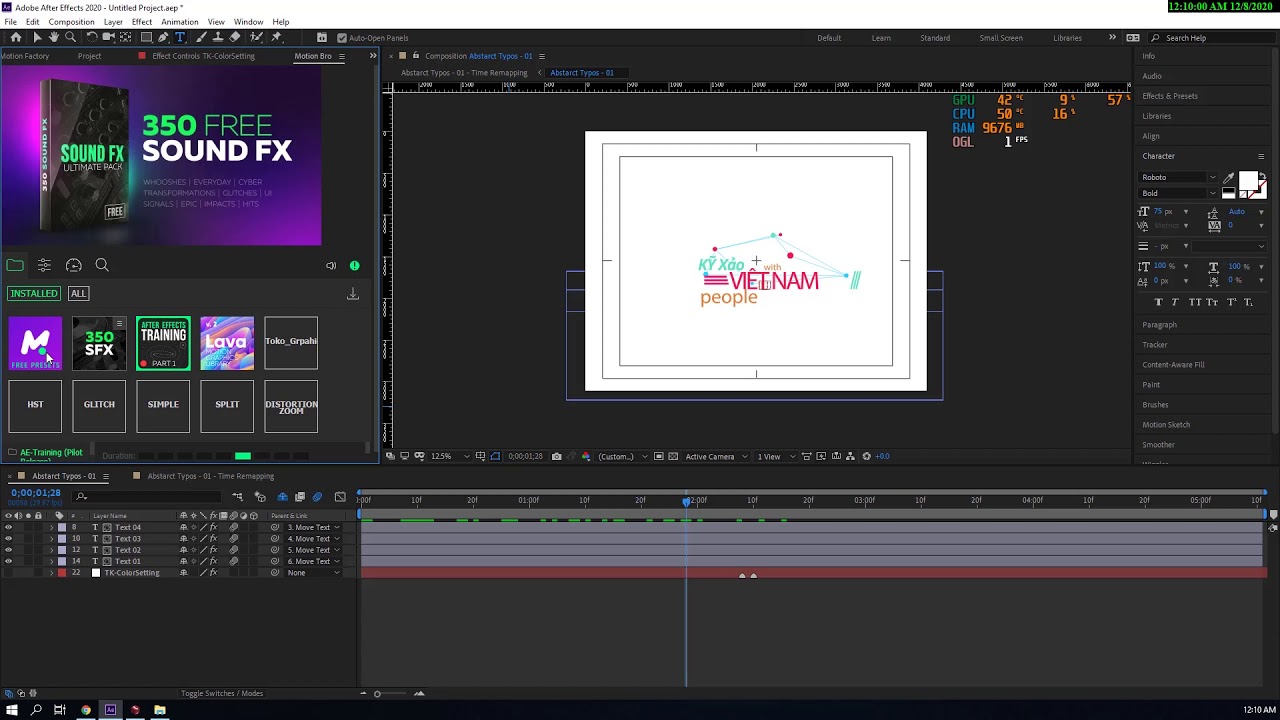Toggle Motion Bro sound speaker icon
Screen dimensions: 1280x720
point(331,266)
